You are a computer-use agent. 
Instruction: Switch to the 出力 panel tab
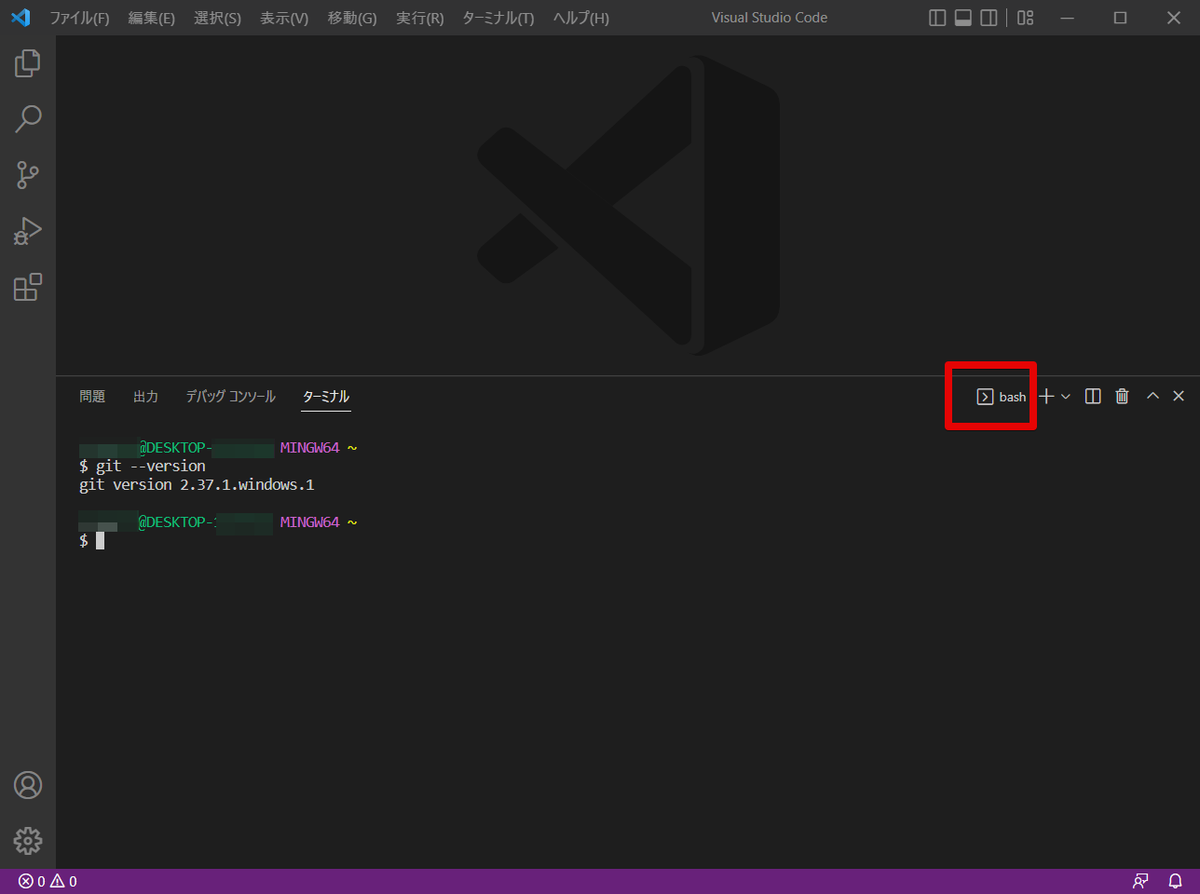tap(145, 397)
